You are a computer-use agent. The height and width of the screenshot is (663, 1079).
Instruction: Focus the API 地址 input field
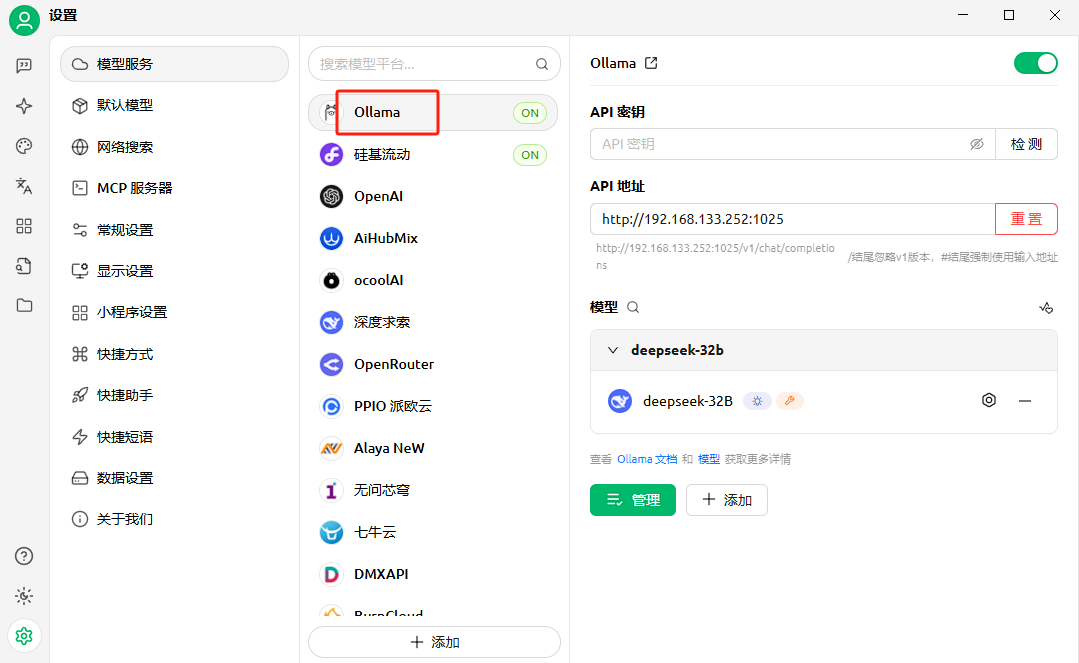(x=793, y=219)
